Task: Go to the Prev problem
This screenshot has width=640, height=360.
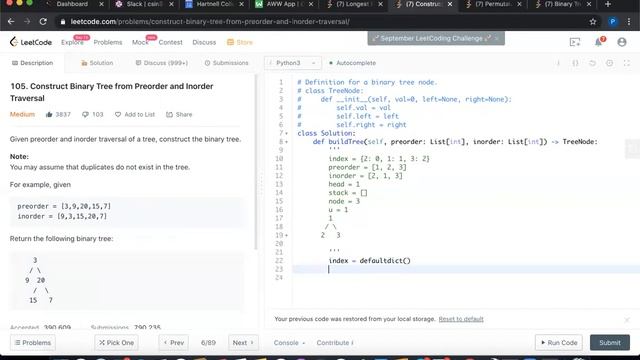Action: point(174,342)
